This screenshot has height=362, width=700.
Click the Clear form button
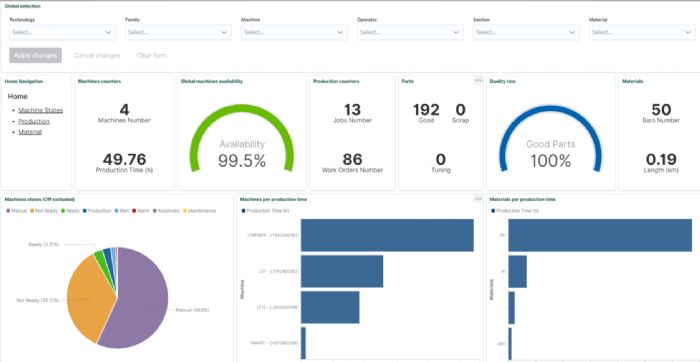[151, 55]
